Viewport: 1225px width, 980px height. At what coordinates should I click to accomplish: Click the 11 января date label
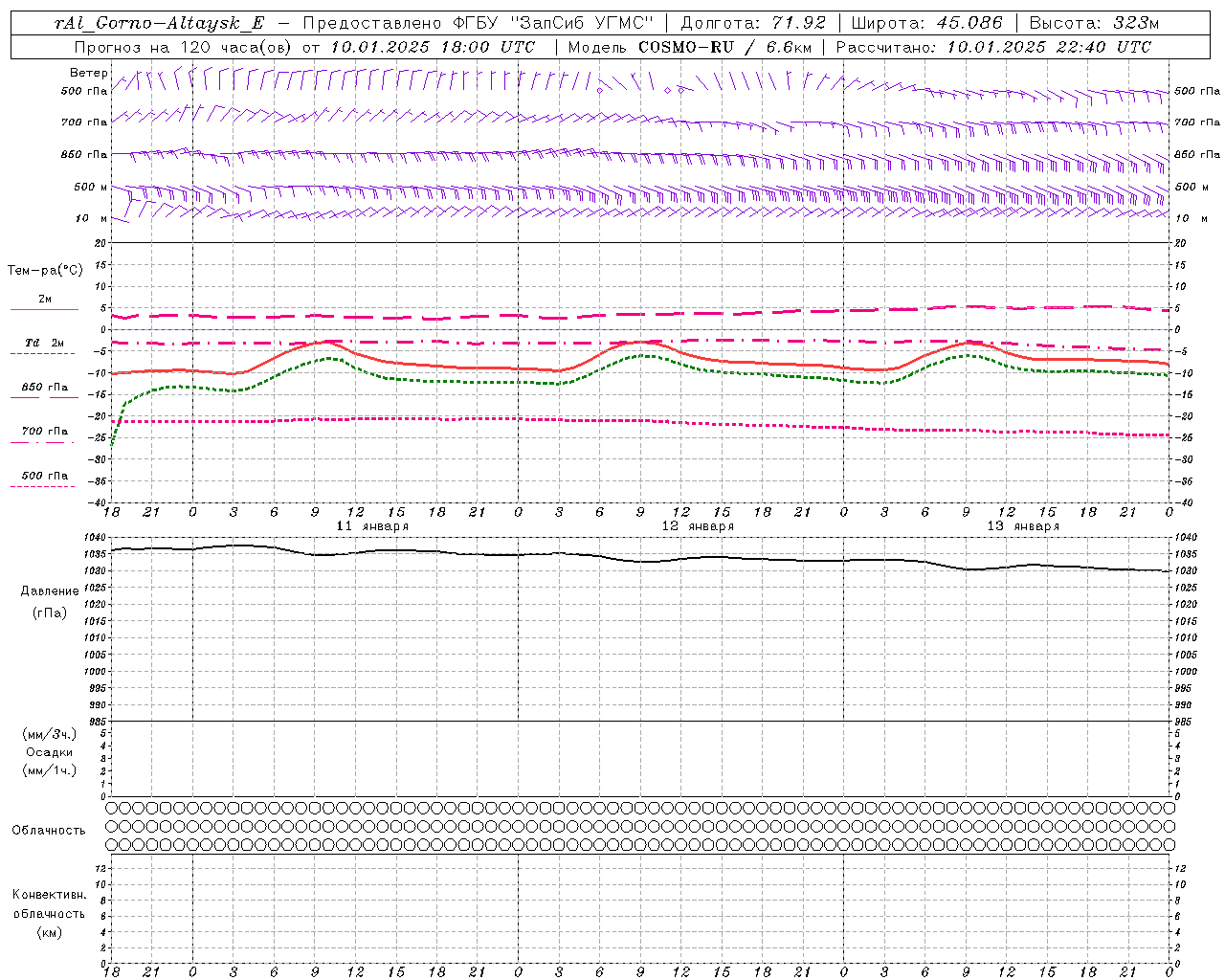click(372, 526)
